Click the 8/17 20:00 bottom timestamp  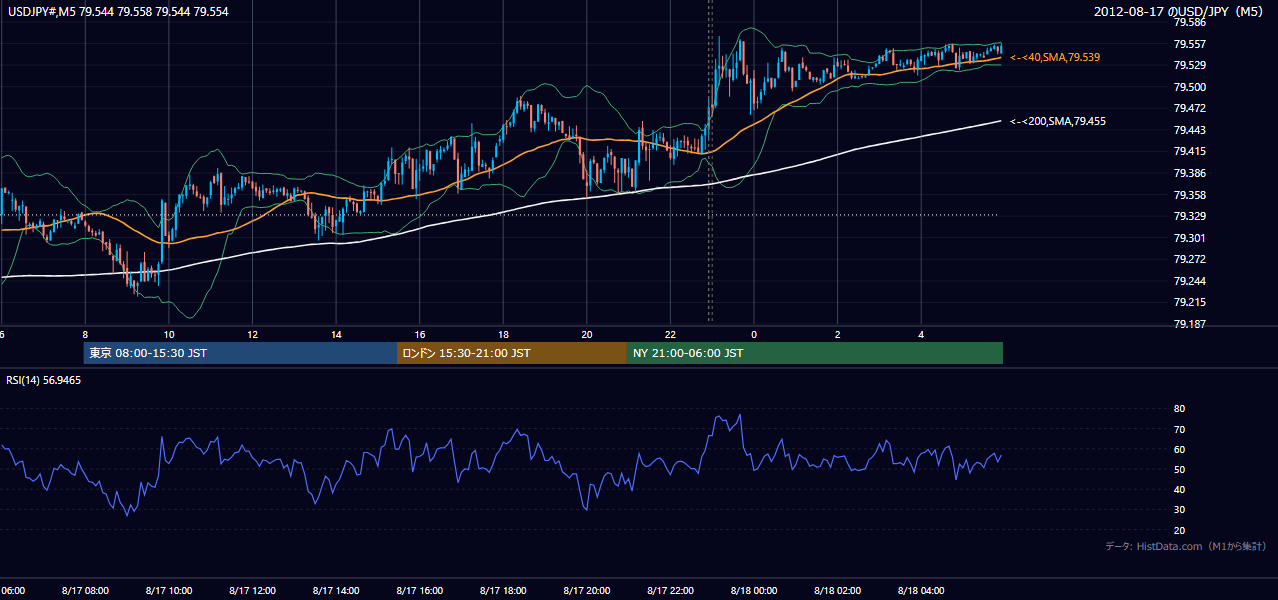pos(586,591)
